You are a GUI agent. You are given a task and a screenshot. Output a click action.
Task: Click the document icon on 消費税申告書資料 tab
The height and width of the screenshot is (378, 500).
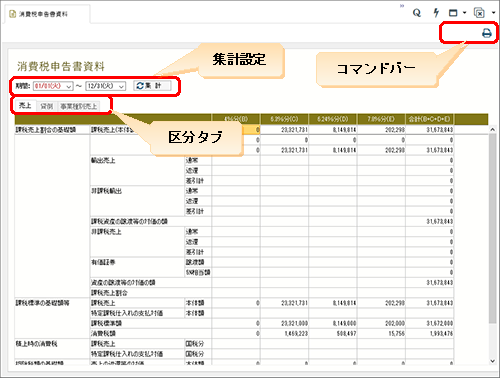tap(13, 14)
